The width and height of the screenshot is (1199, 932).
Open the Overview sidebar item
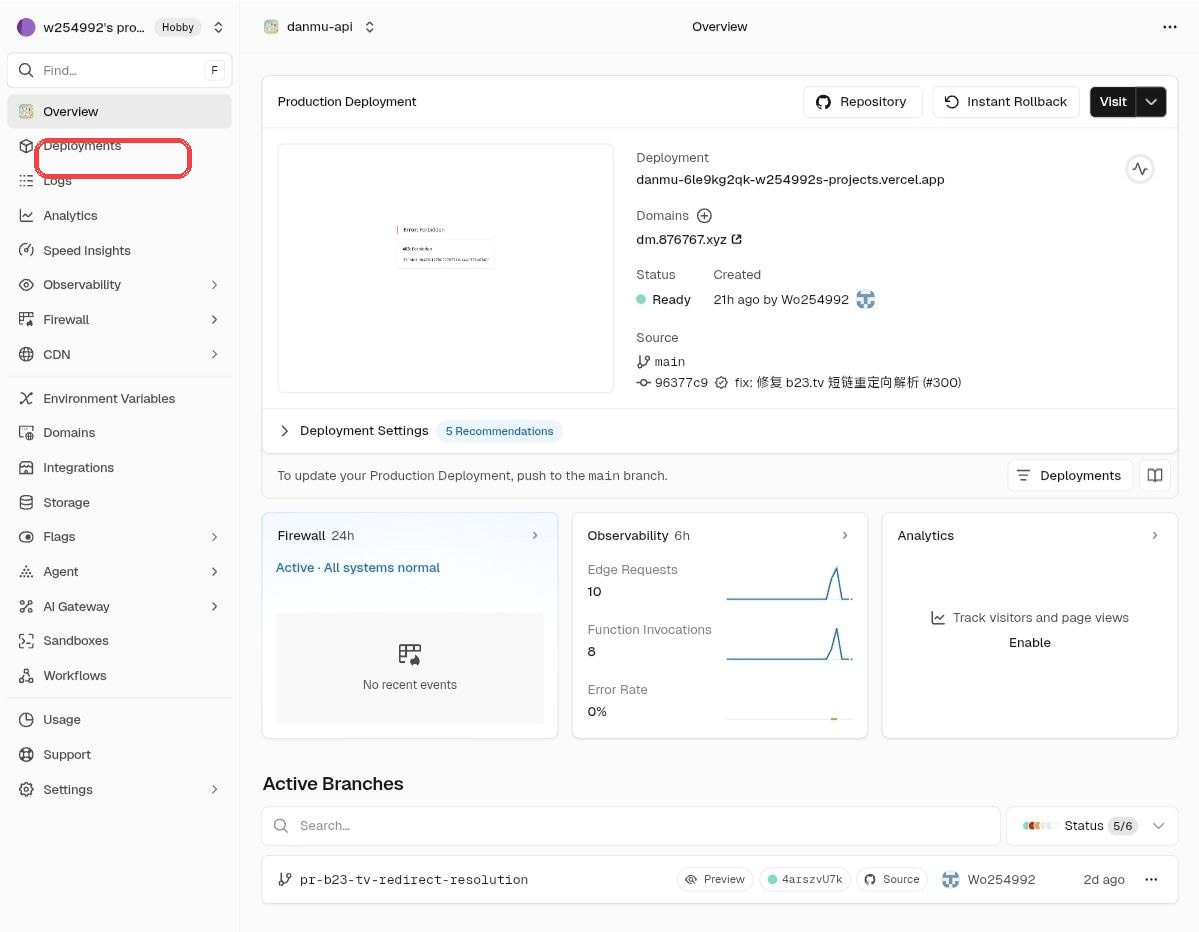[x=119, y=112]
